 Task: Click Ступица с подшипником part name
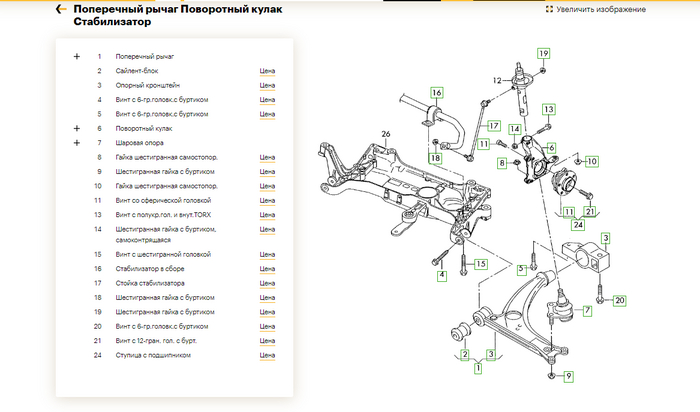(153, 355)
